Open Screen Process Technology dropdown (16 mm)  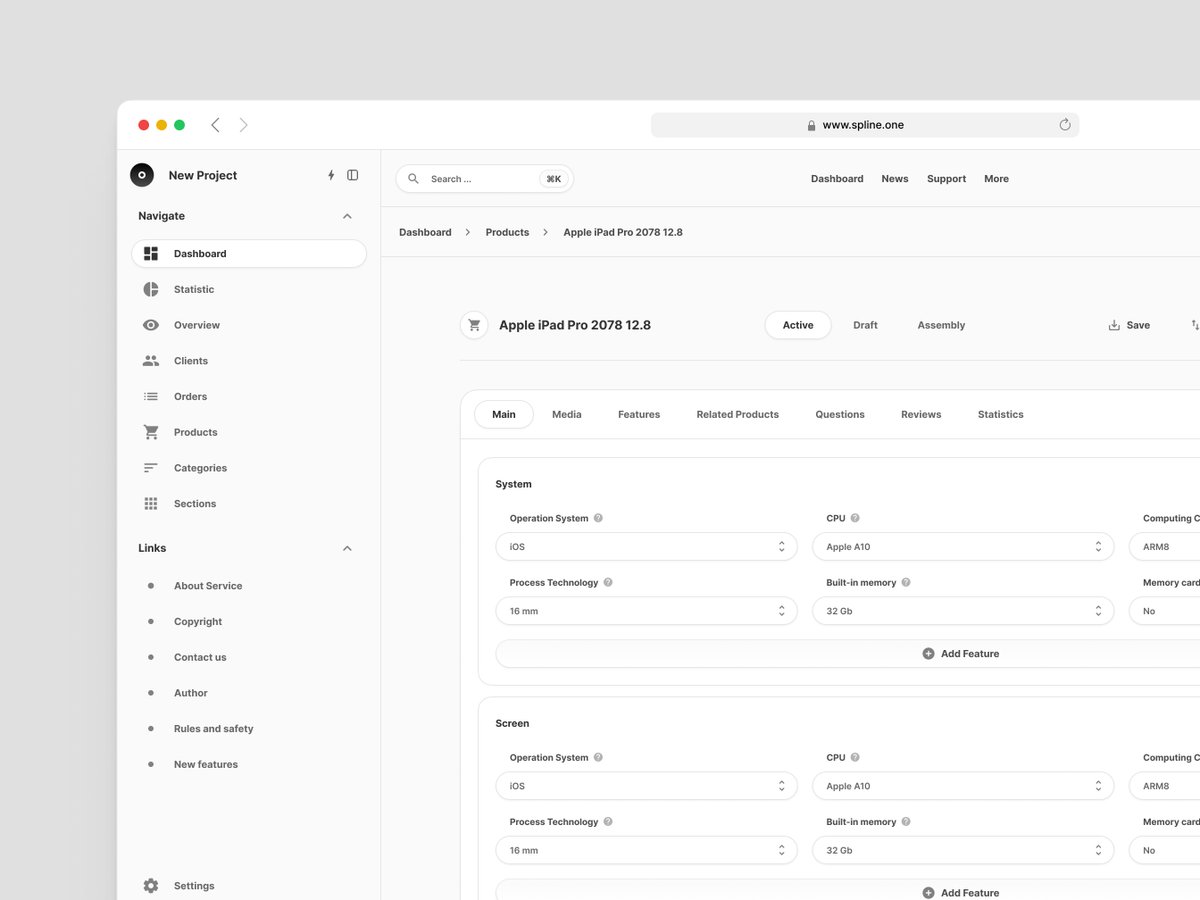click(647, 850)
